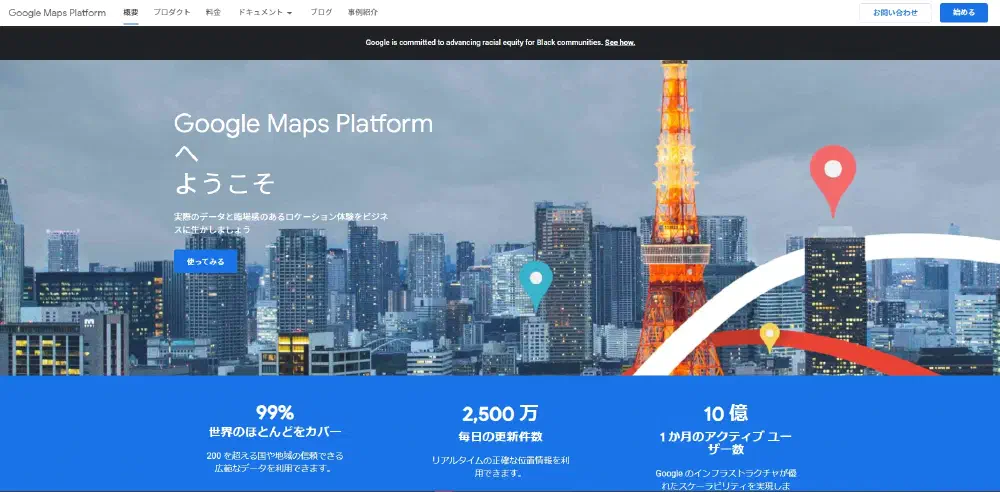This screenshot has width=1000, height=492.
Task: Click the small yellow map pin
Action: (x=770, y=338)
